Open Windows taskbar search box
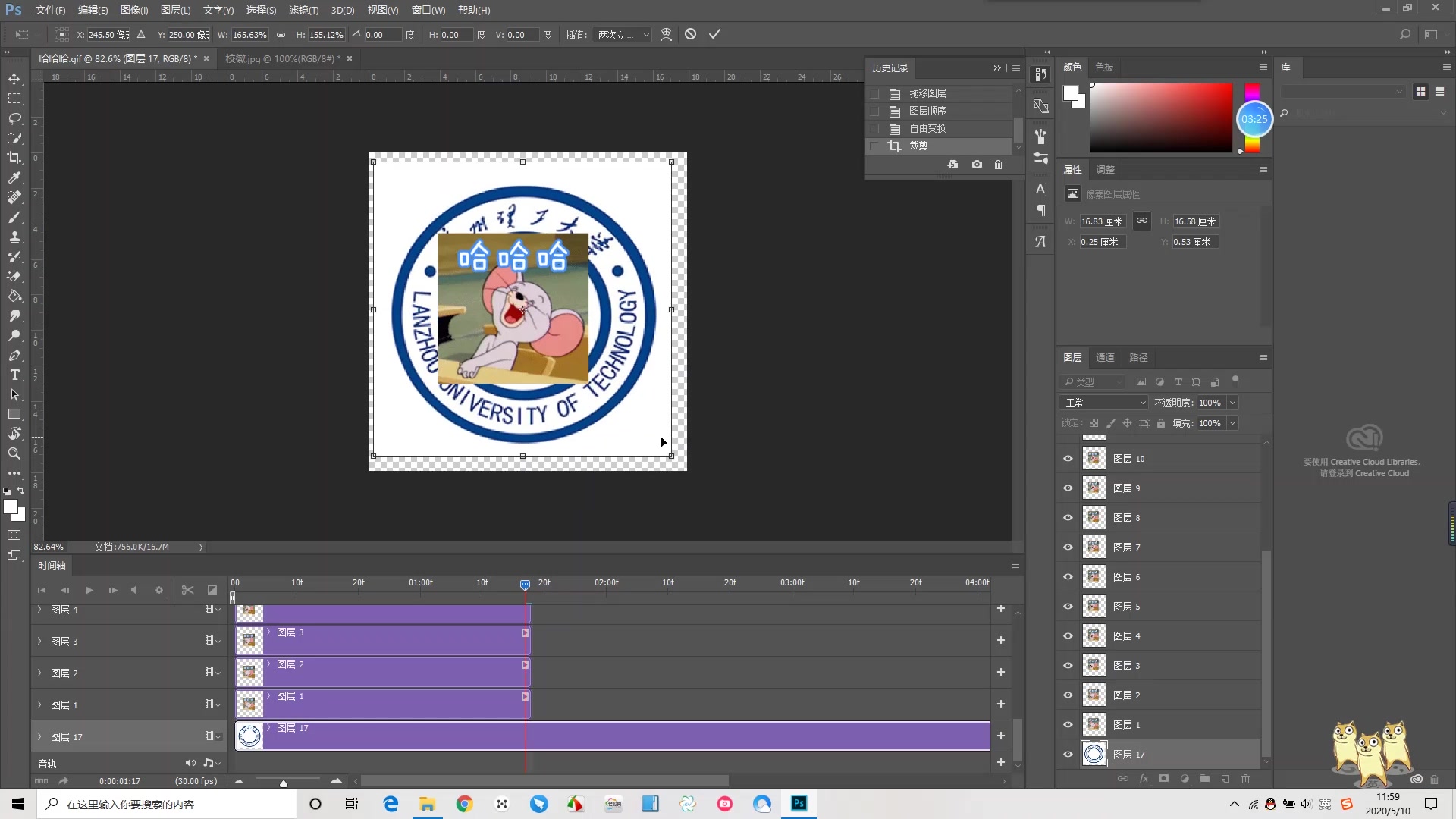 pyautogui.click(x=167, y=804)
